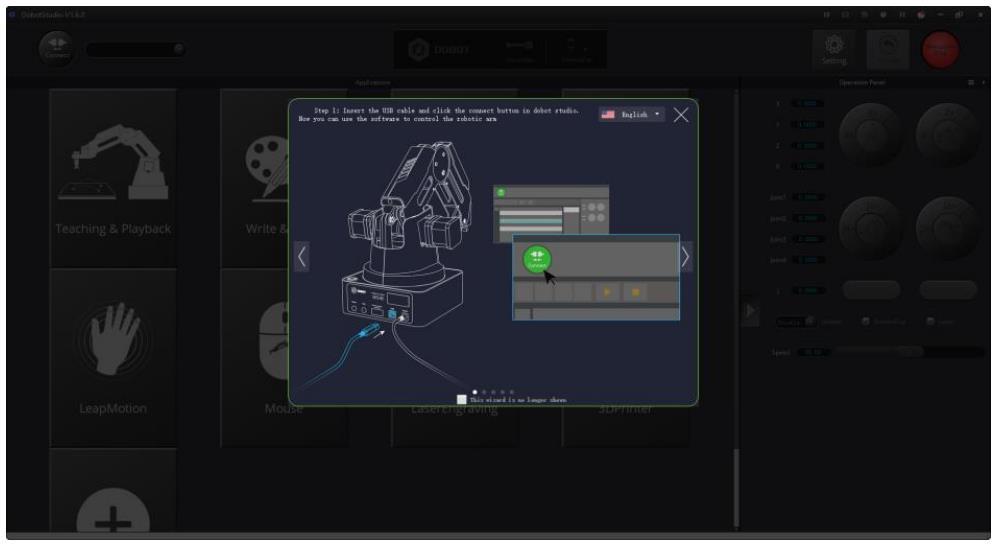Open the English language dropdown in wizard
Image resolution: width=999 pixels, height=549 pixels.
[631, 115]
